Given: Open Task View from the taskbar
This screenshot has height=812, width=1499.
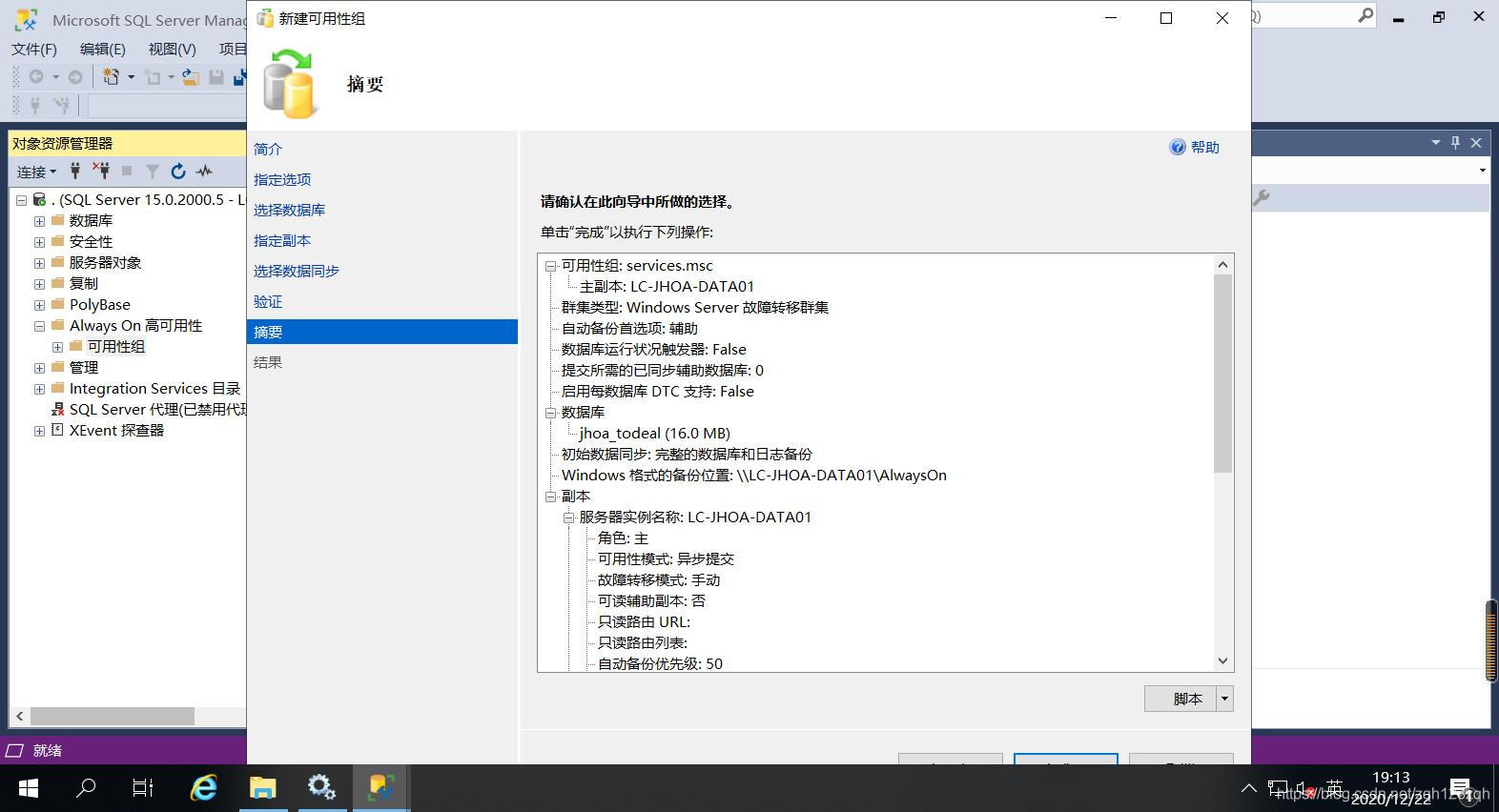Looking at the screenshot, I should (143, 788).
